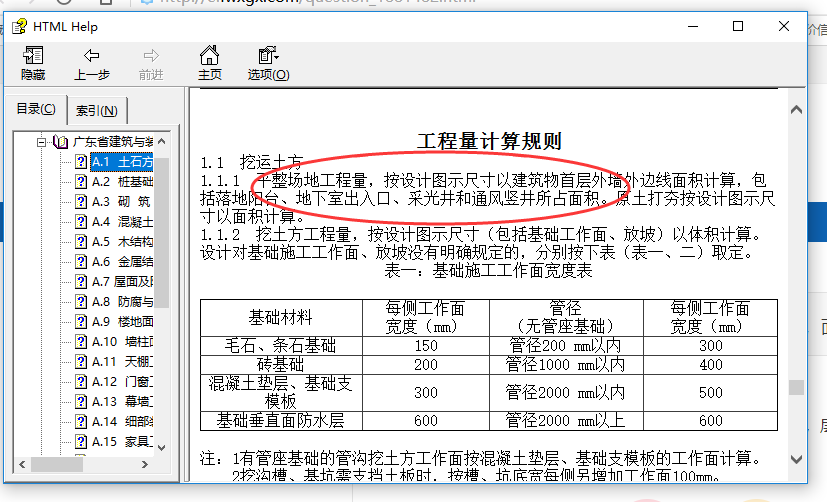Viewport: 827px width, 502px height.
Task: Maximize the HTML Help window
Action: click(x=738, y=26)
